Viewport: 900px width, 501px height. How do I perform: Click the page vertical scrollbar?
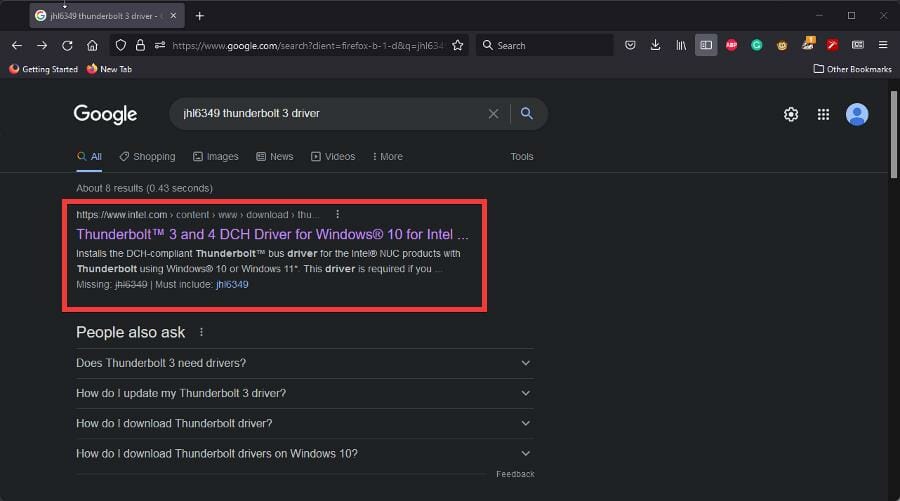point(893,134)
